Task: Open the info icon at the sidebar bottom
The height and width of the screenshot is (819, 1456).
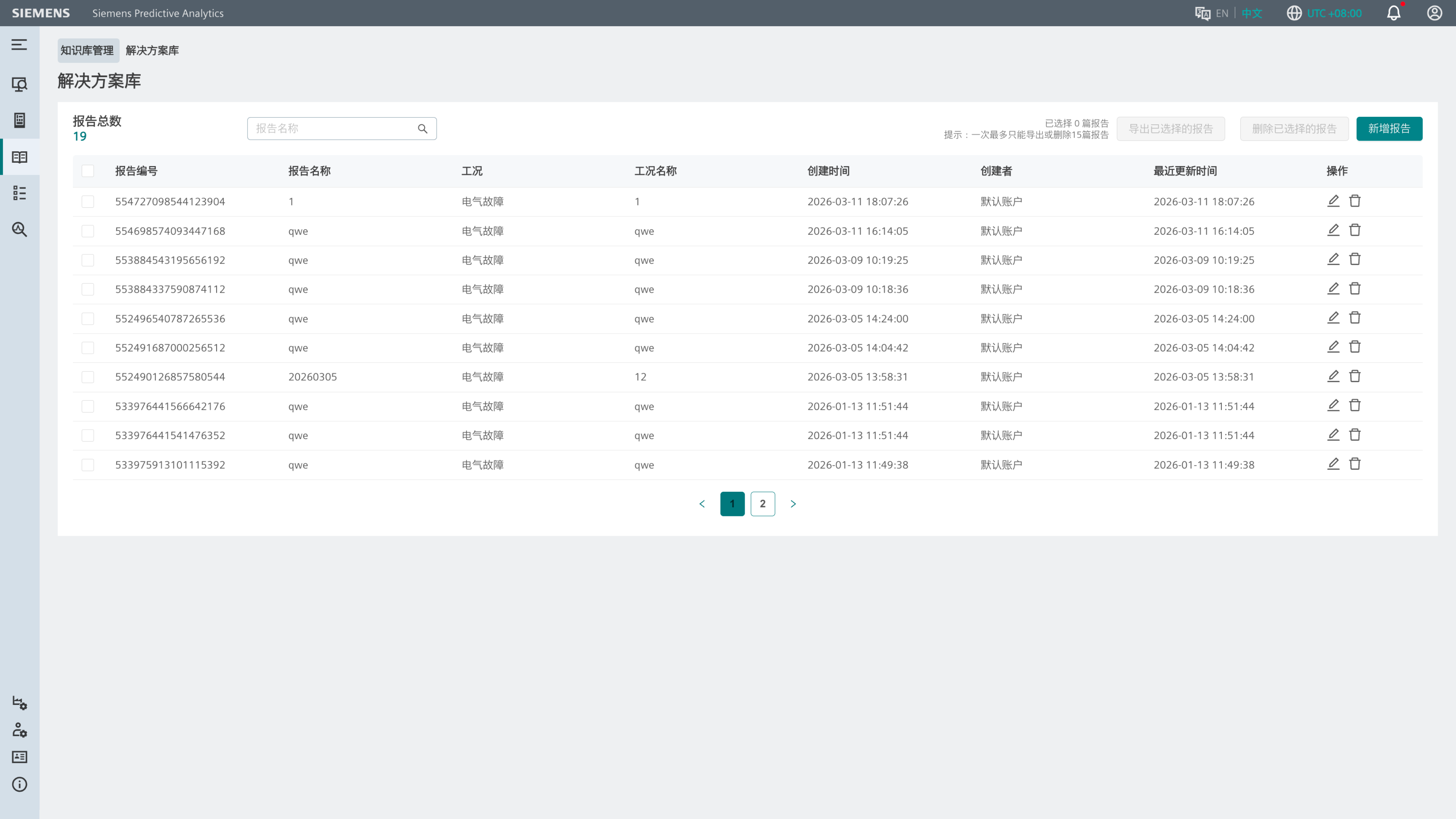Action: click(19, 784)
